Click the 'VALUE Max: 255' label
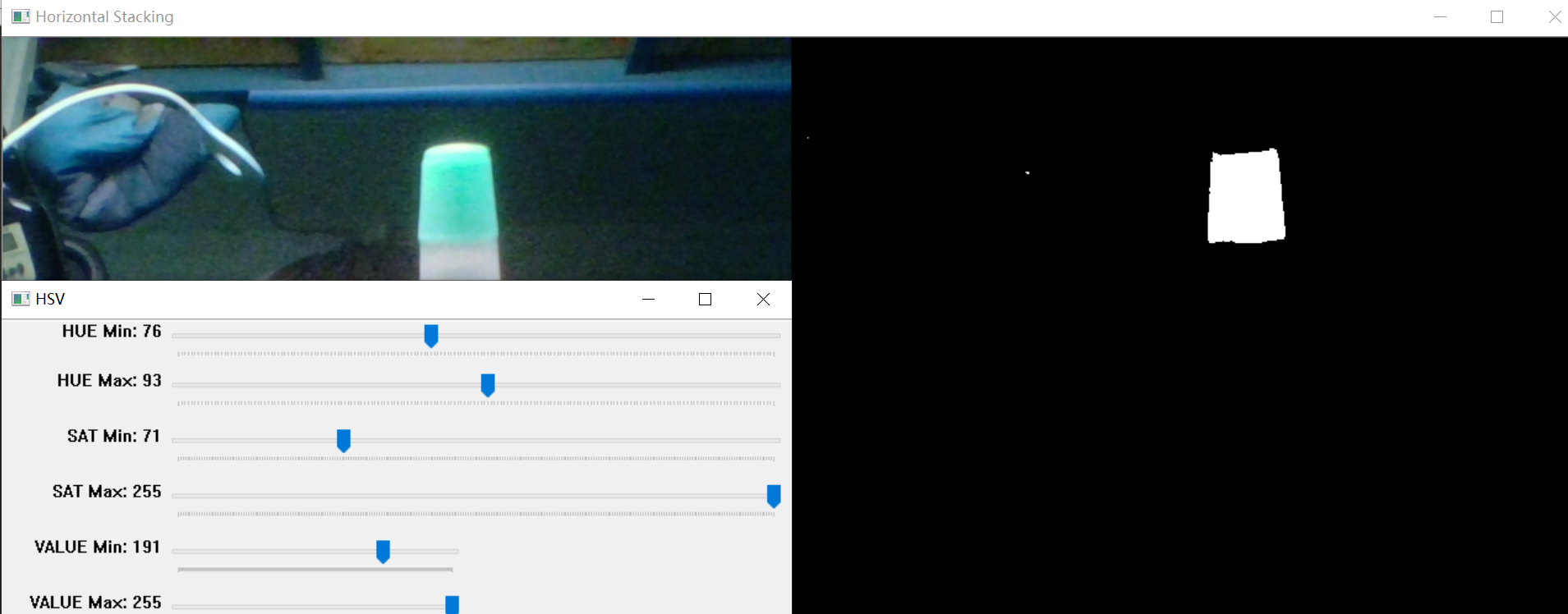Viewport: 1568px width, 614px height. click(95, 602)
